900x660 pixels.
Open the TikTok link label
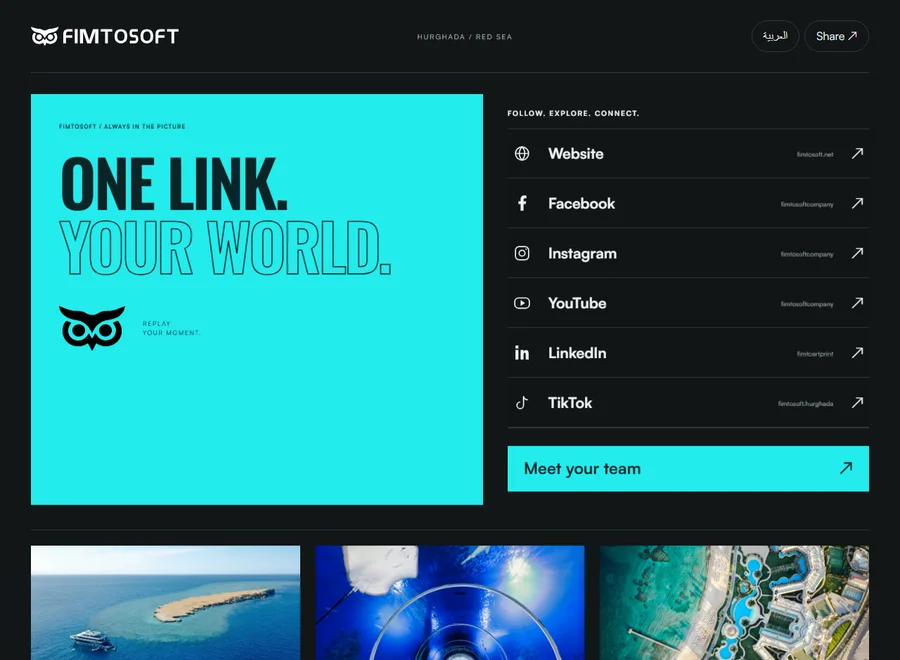pyautogui.click(x=569, y=403)
